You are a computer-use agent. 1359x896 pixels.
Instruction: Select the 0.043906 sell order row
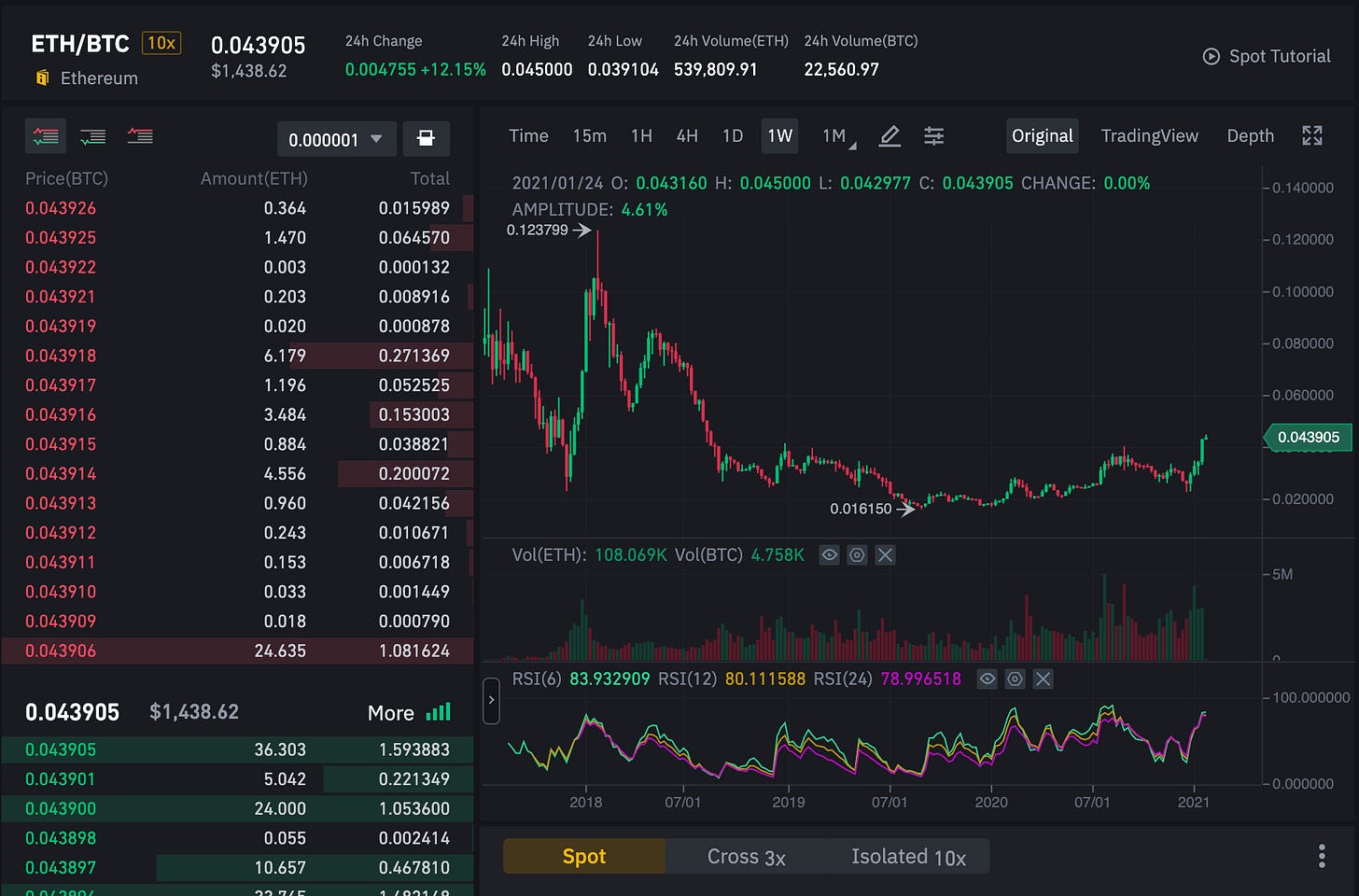pyautogui.click(x=237, y=651)
